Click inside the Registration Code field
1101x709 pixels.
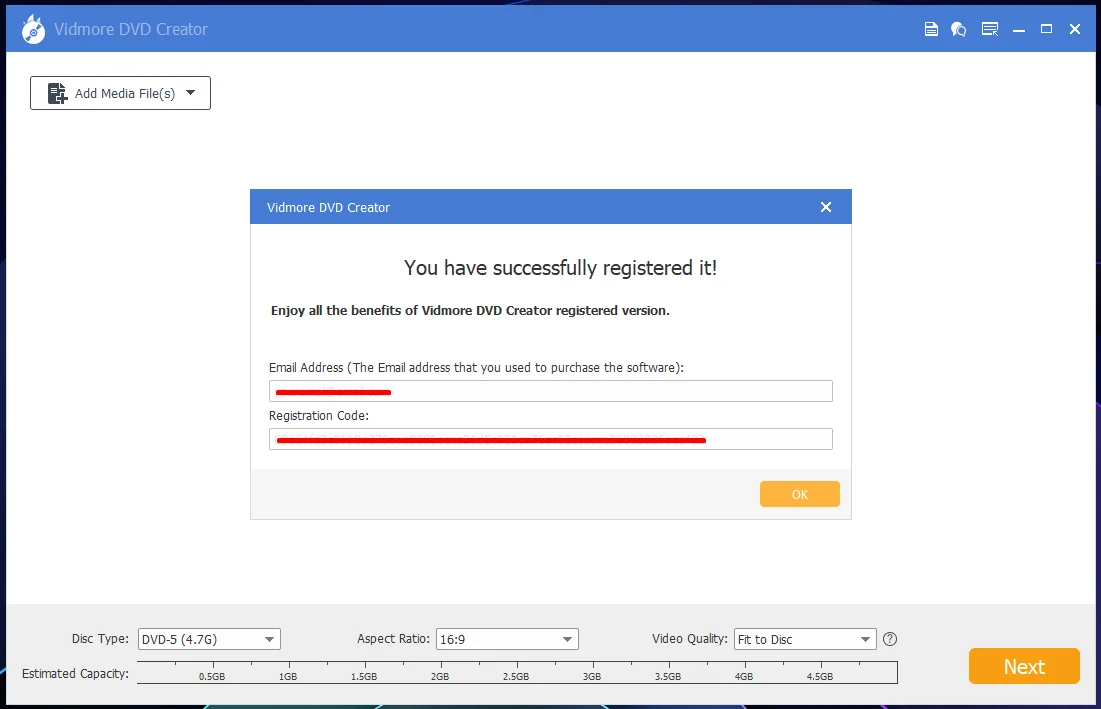[x=550, y=439]
